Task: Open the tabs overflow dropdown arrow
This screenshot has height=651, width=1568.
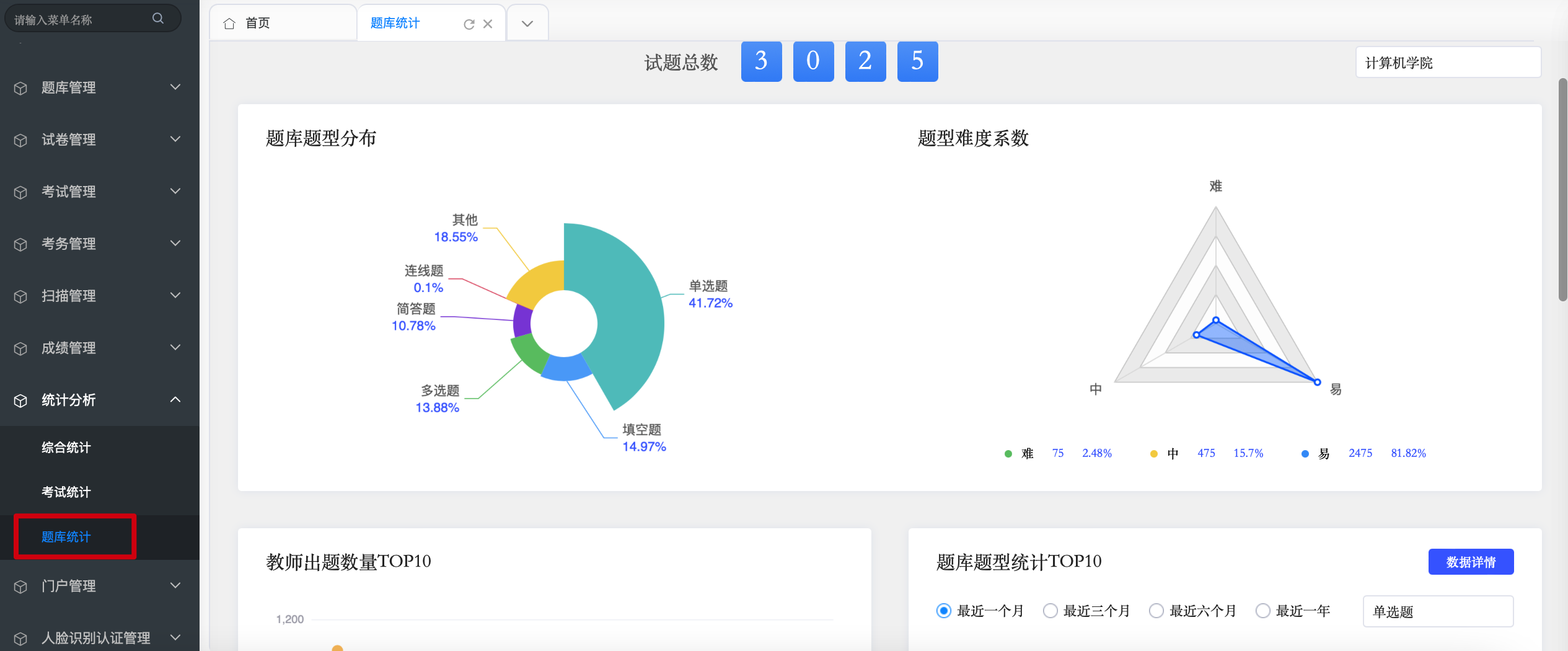Action: pyautogui.click(x=527, y=24)
